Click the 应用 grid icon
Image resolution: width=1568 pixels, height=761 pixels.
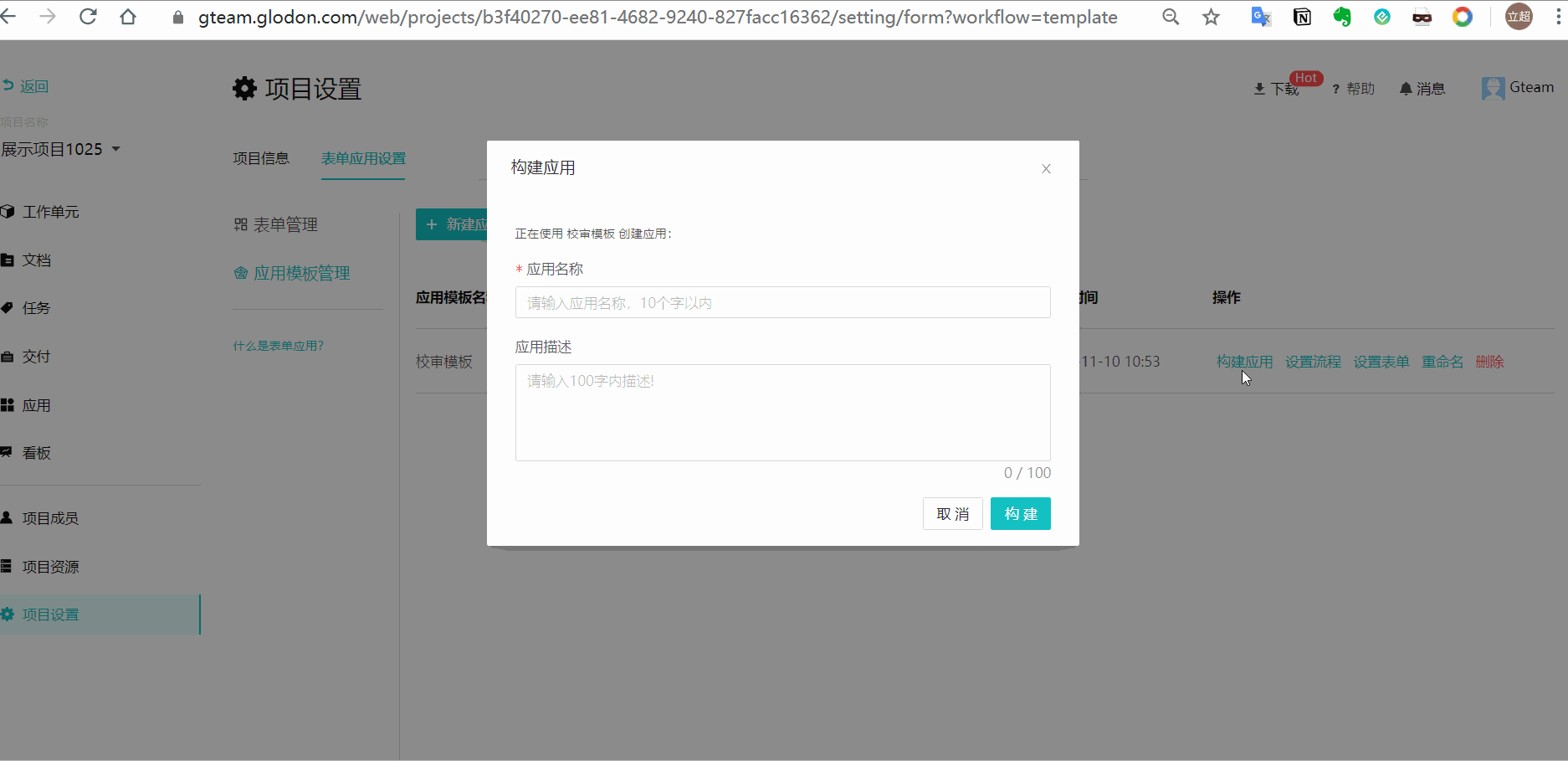(x=8, y=405)
